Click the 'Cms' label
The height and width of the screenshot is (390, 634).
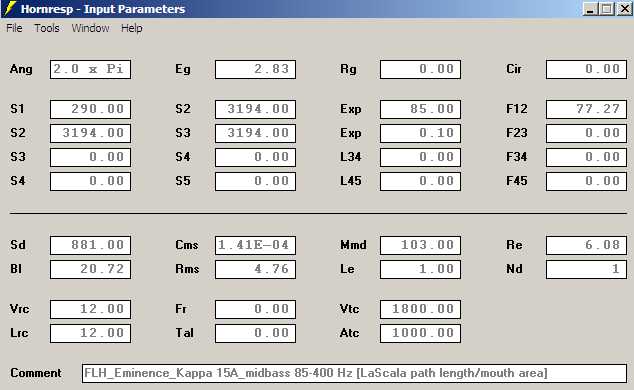(186, 245)
